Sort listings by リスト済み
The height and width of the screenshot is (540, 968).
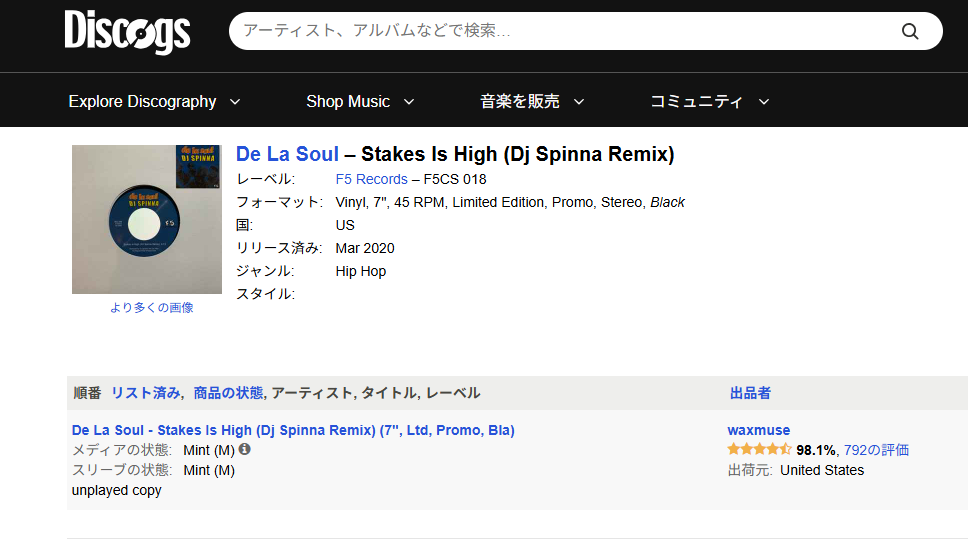pos(146,393)
